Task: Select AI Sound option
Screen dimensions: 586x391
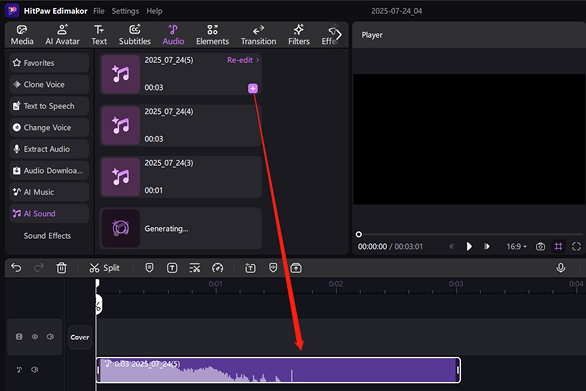Action: 49,213
